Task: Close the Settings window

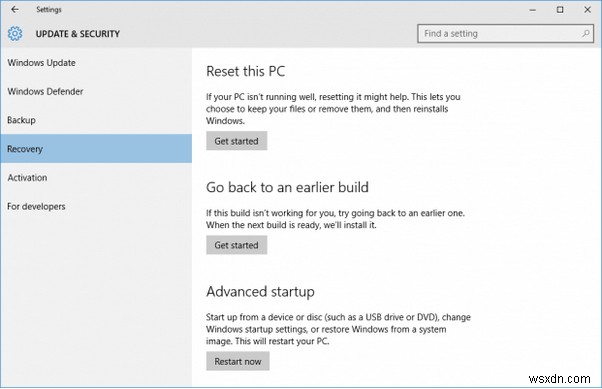Action: coord(587,10)
